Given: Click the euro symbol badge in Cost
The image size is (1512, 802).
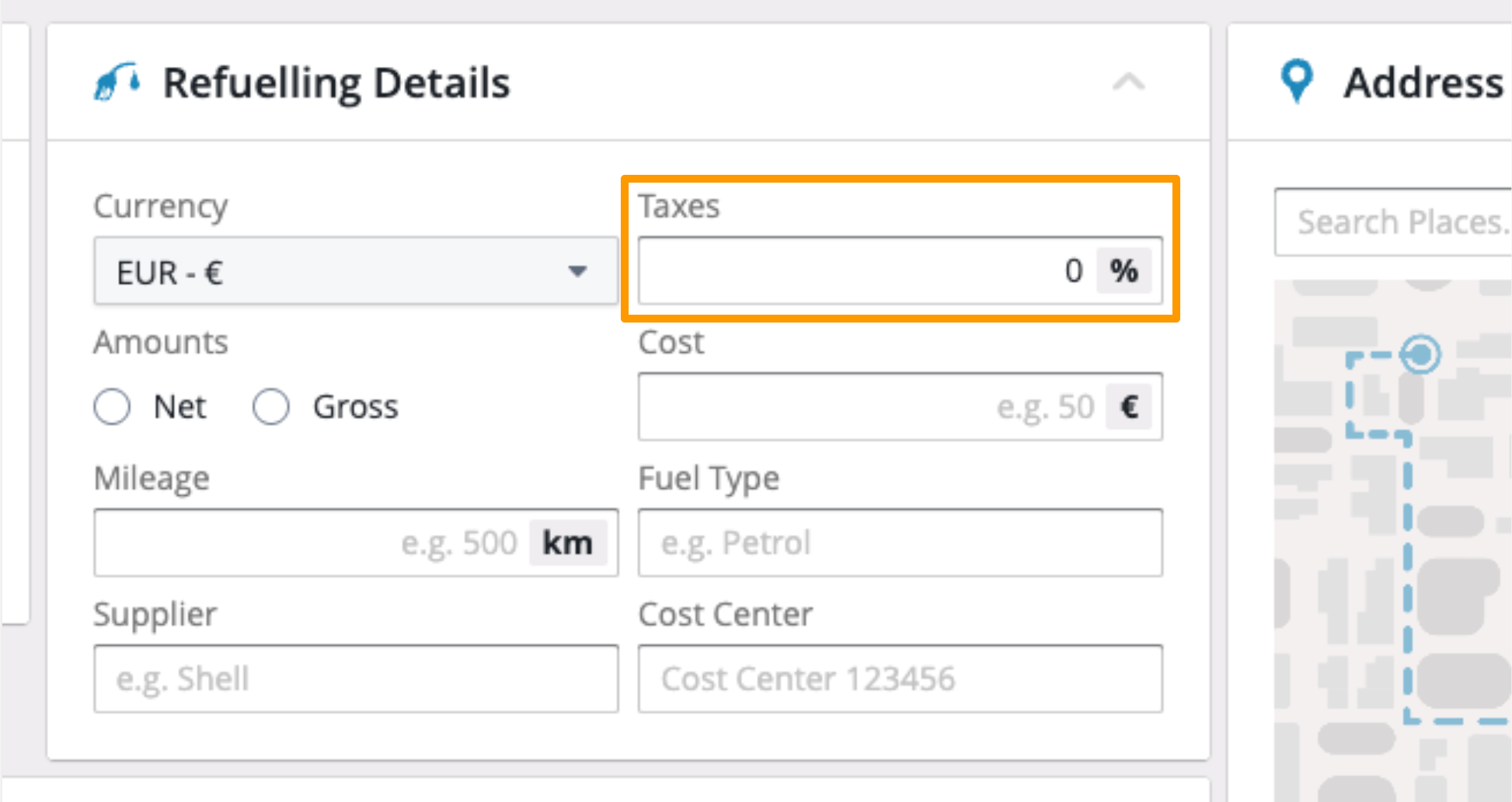Looking at the screenshot, I should pyautogui.click(x=1130, y=406).
